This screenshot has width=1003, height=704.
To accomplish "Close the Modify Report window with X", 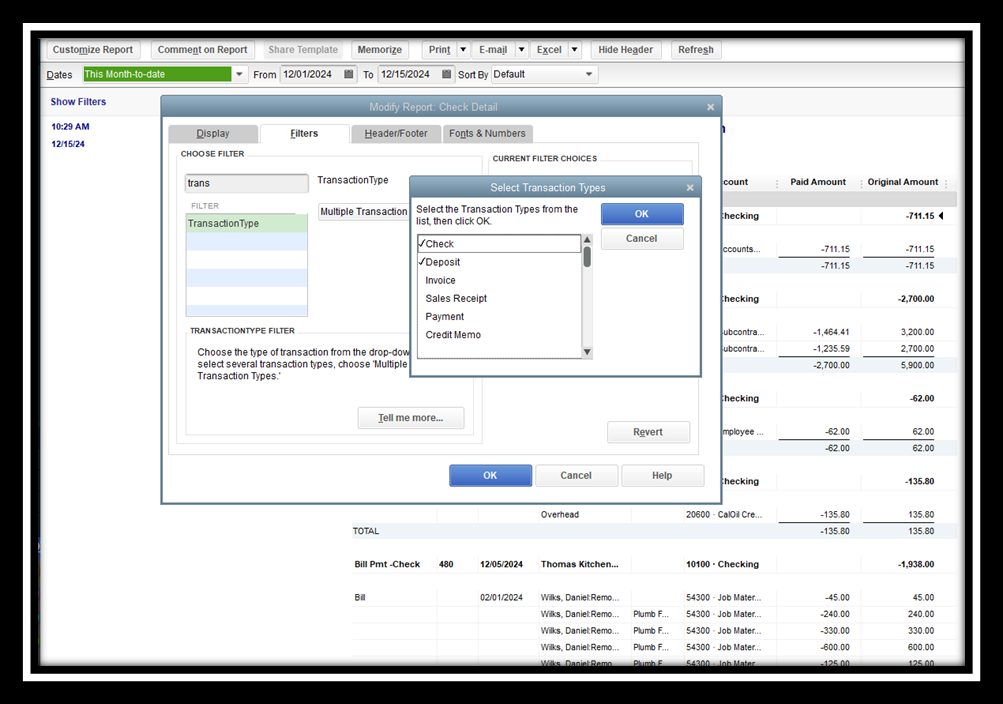I will pos(710,107).
